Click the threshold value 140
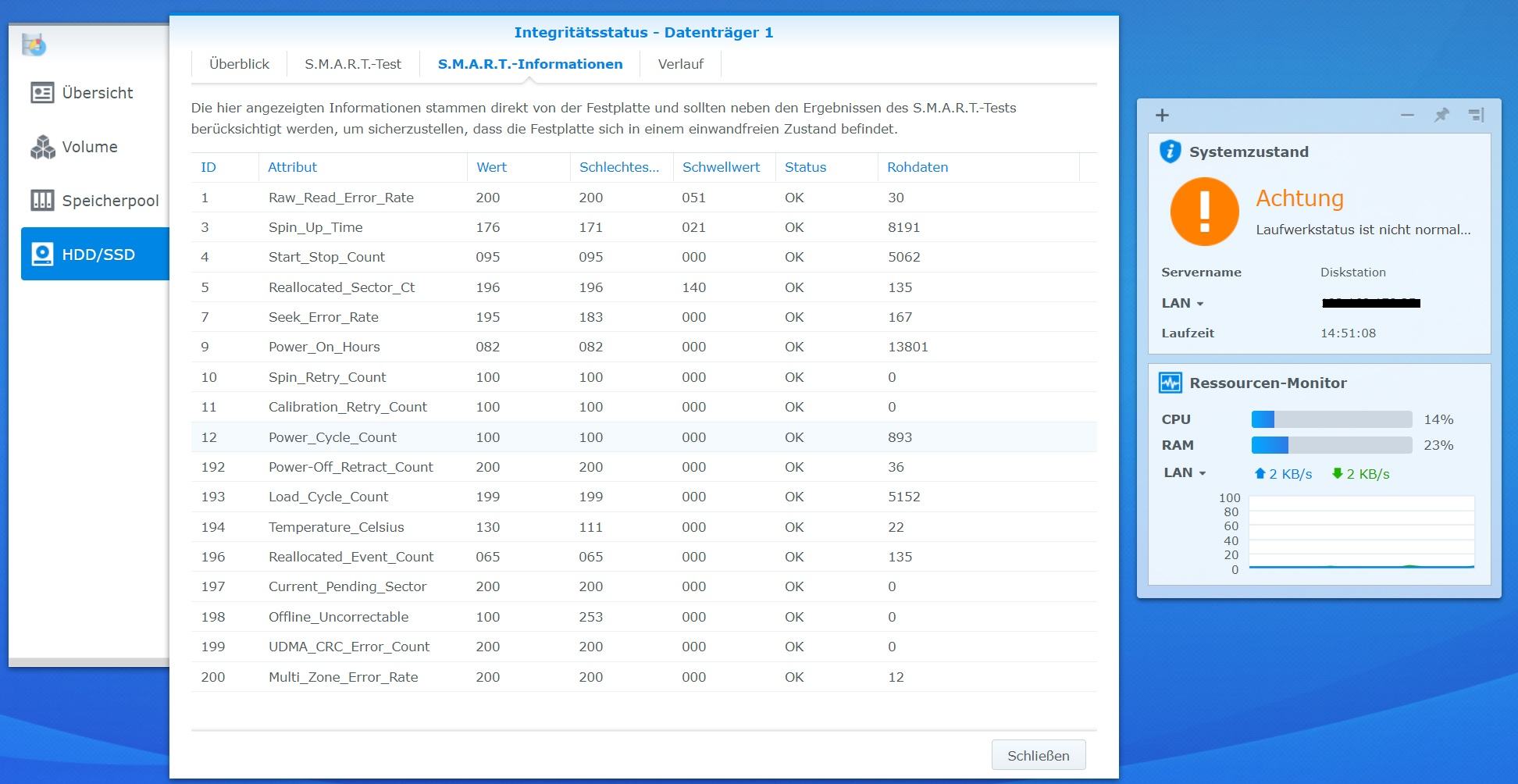 pos(694,287)
